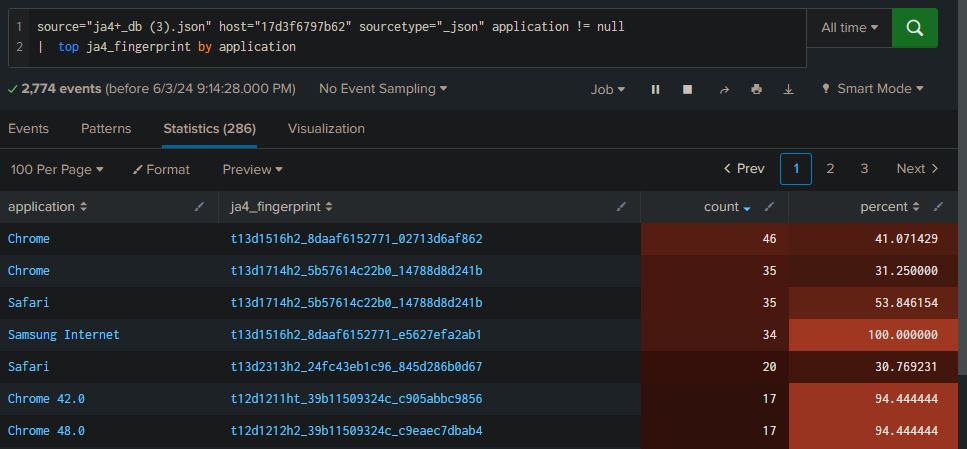Sort by application column arrows
Screen dimensions: 967x449
point(83,207)
